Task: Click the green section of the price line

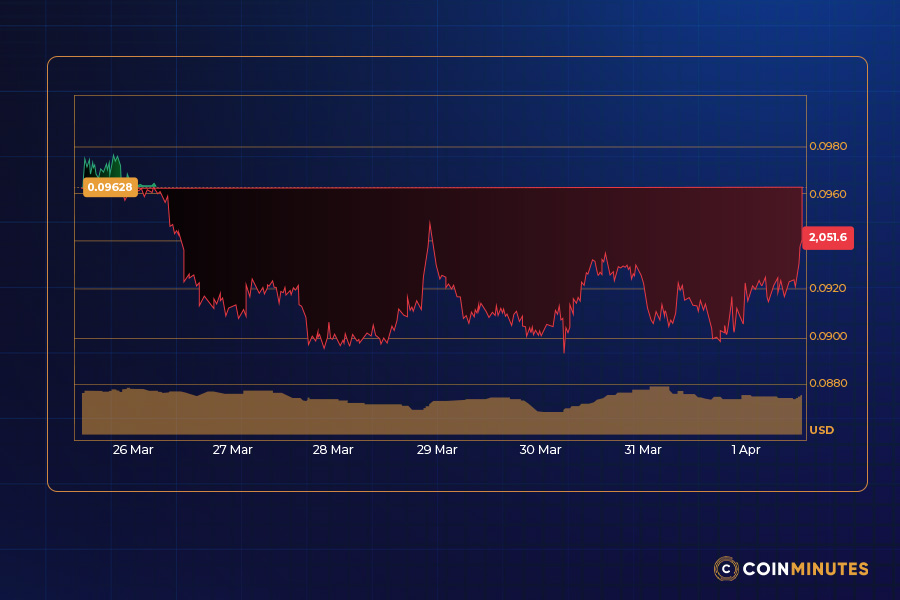Action: point(100,170)
